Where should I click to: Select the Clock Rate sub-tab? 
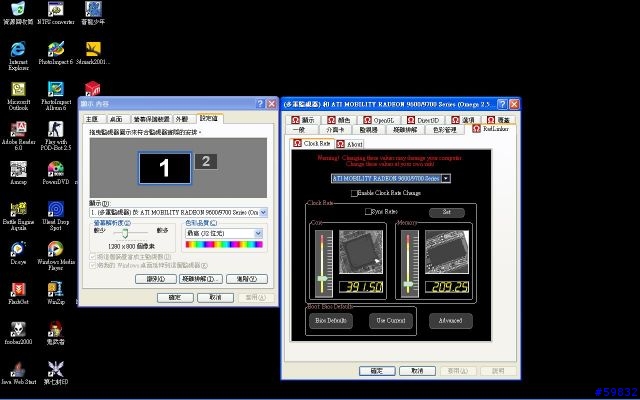(x=312, y=144)
